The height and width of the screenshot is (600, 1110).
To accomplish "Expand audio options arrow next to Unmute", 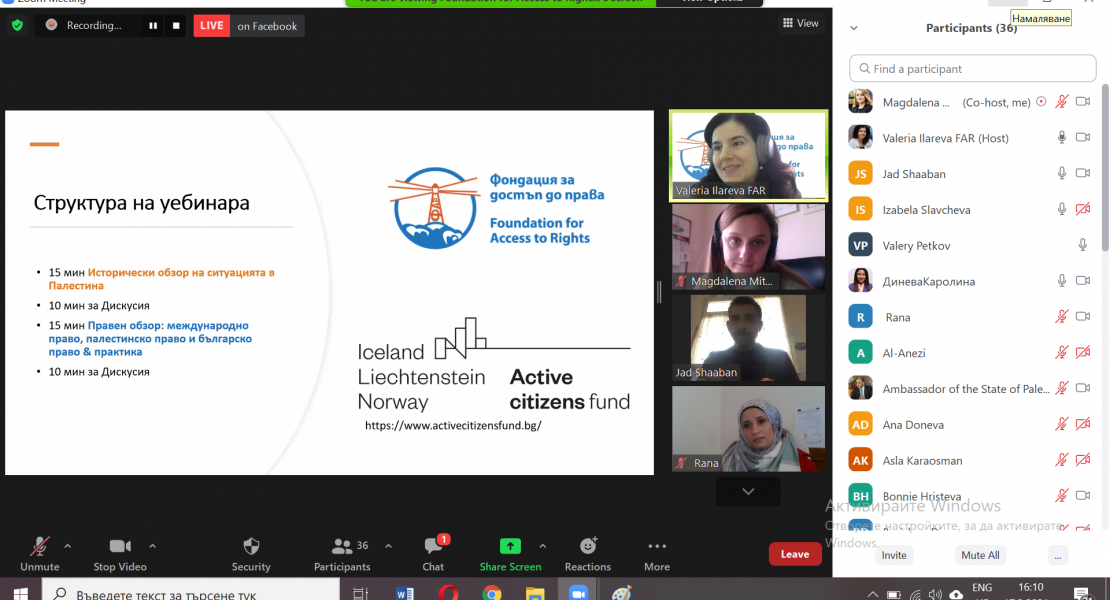I will click(68, 546).
